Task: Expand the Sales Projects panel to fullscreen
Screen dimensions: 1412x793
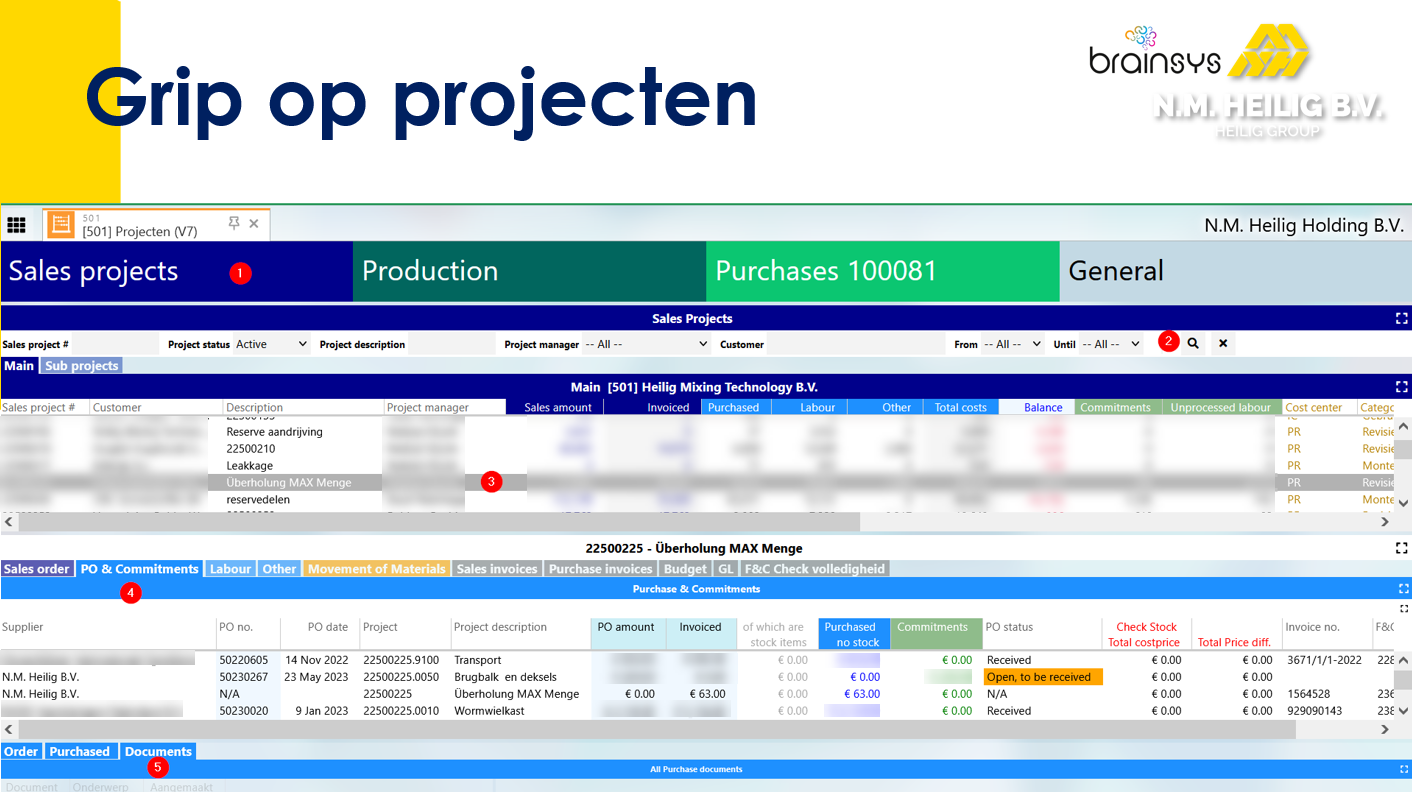Action: 1400,318
